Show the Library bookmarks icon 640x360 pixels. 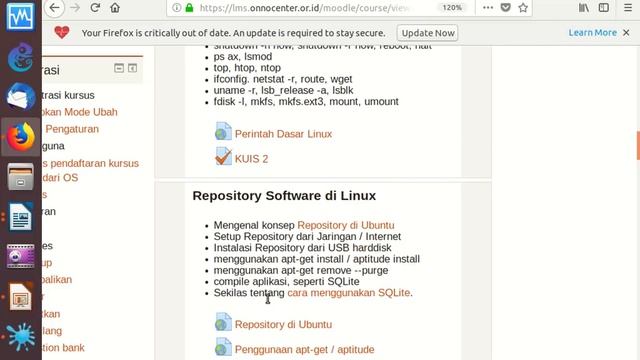point(584,8)
